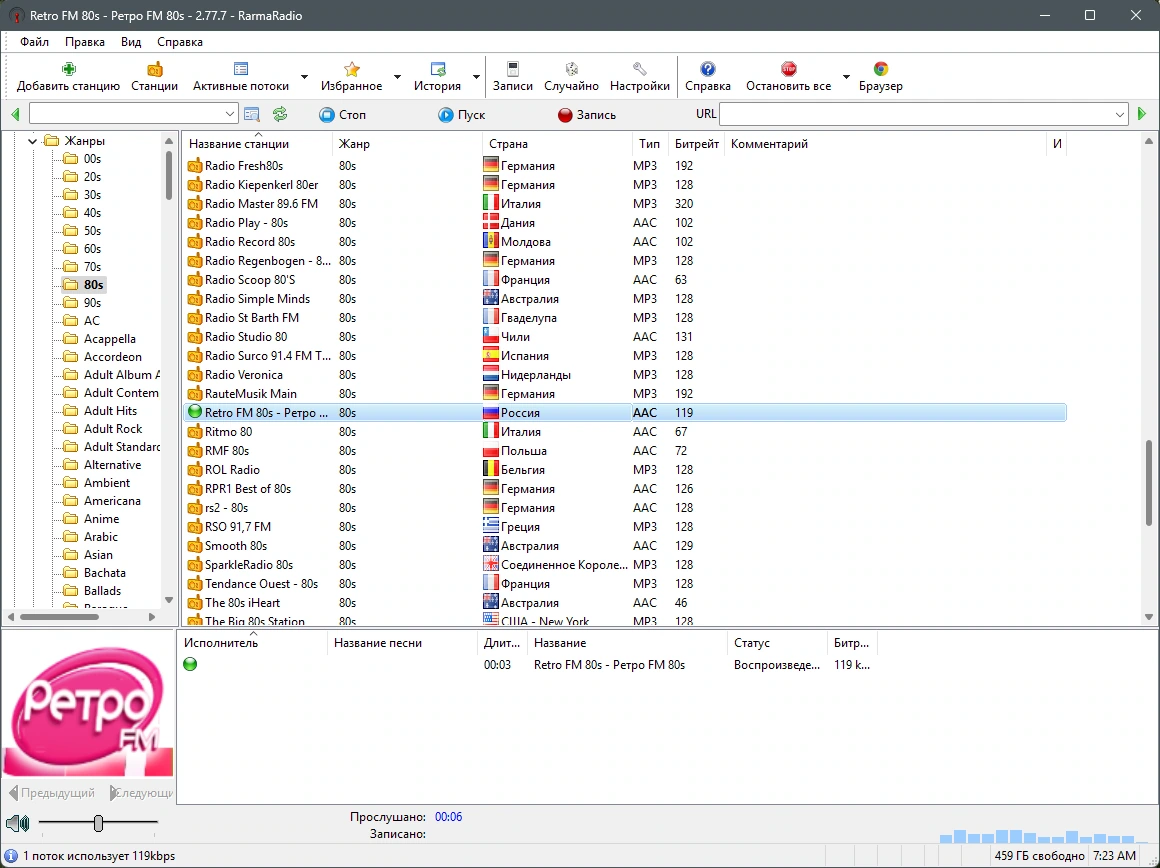The width and height of the screenshot is (1160, 868).
Task: Click station icon of Radio Fresh80s
Action: 195,166
